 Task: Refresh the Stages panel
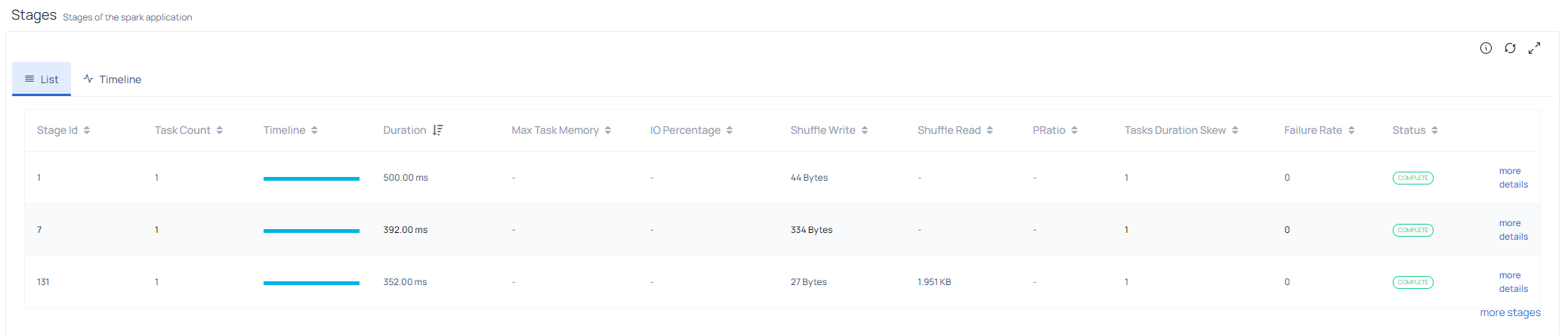(x=1510, y=48)
